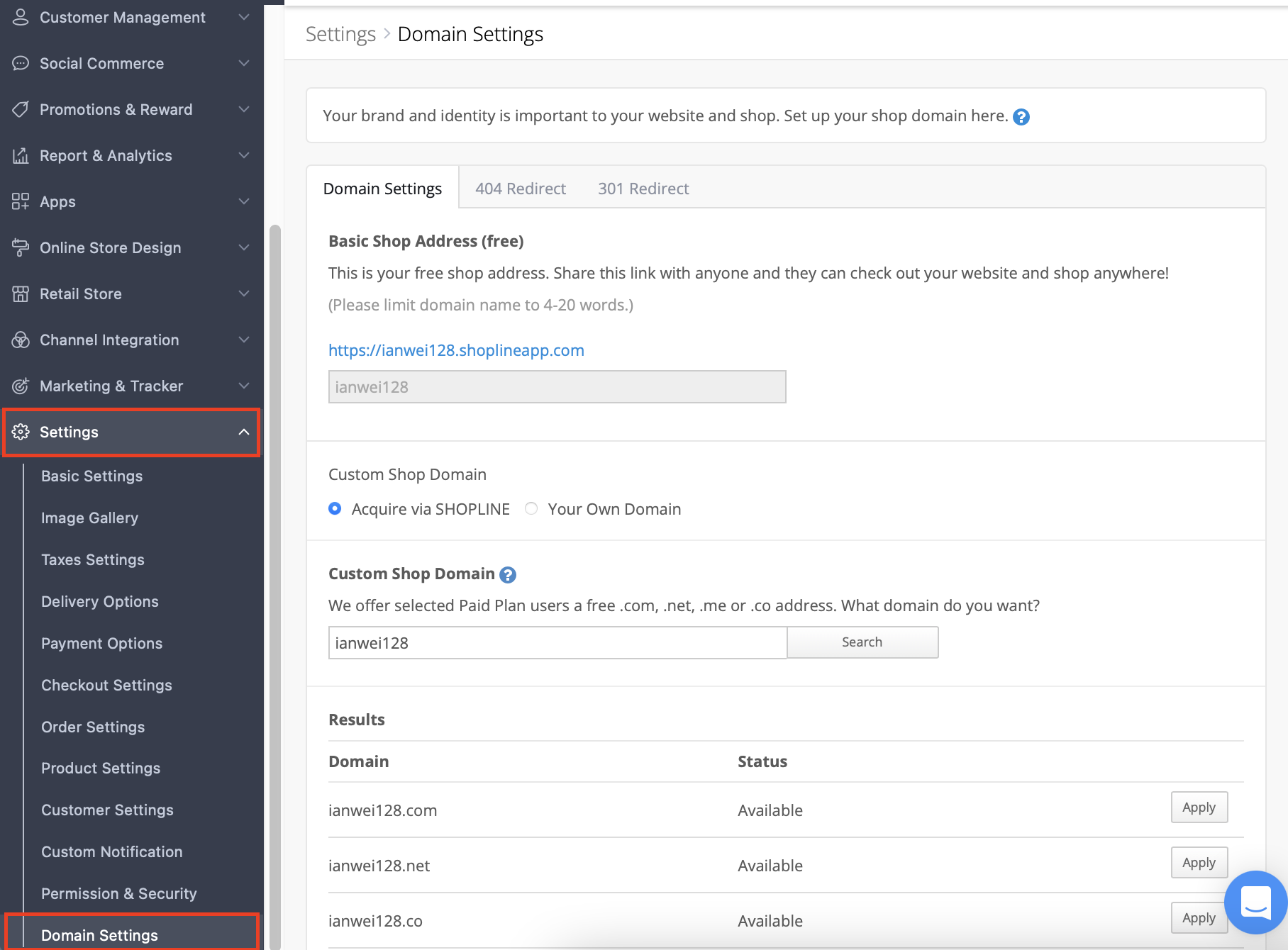Expand the Customer Management menu chevron
This screenshot has width=1288, height=950.
tap(244, 17)
